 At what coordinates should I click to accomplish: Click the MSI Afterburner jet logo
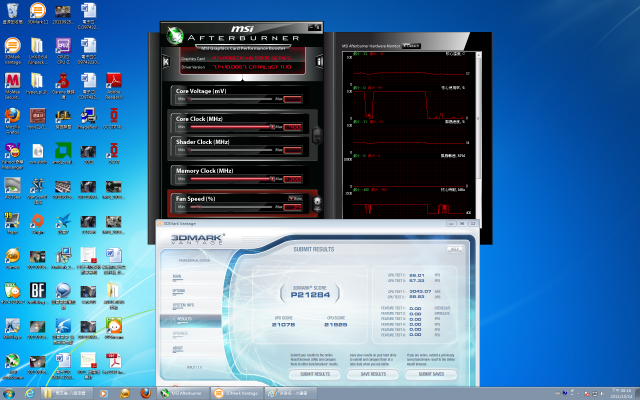tap(175, 36)
